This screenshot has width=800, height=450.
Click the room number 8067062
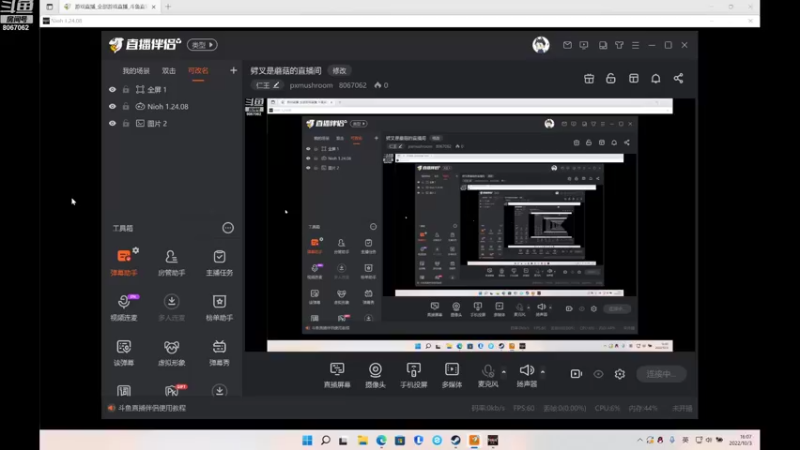(x=353, y=85)
